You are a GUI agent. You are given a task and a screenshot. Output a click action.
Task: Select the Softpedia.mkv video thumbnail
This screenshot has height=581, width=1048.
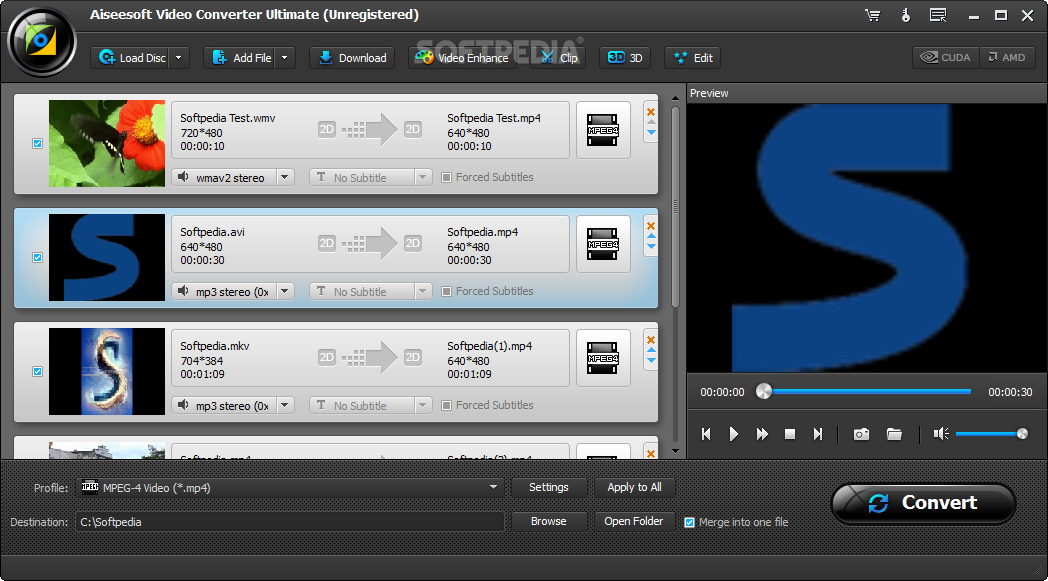[107, 371]
